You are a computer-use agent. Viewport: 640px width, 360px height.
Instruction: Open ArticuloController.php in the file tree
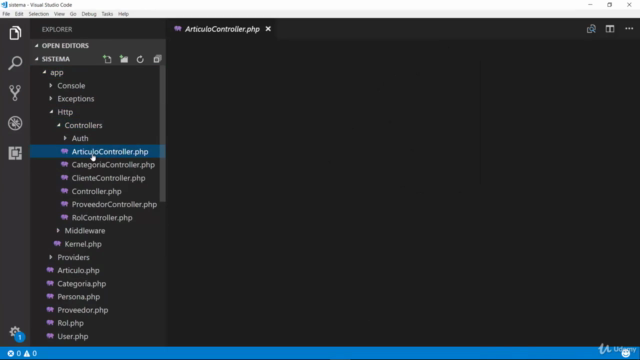pos(98,151)
